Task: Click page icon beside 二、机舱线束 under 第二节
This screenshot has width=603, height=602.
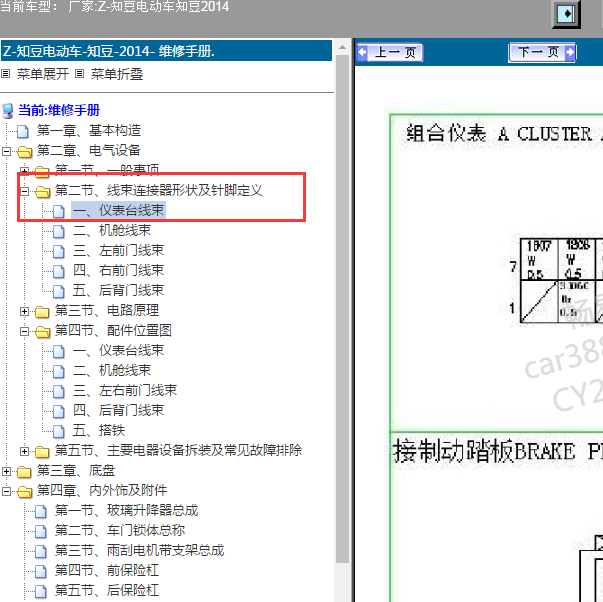Action: 58,231
